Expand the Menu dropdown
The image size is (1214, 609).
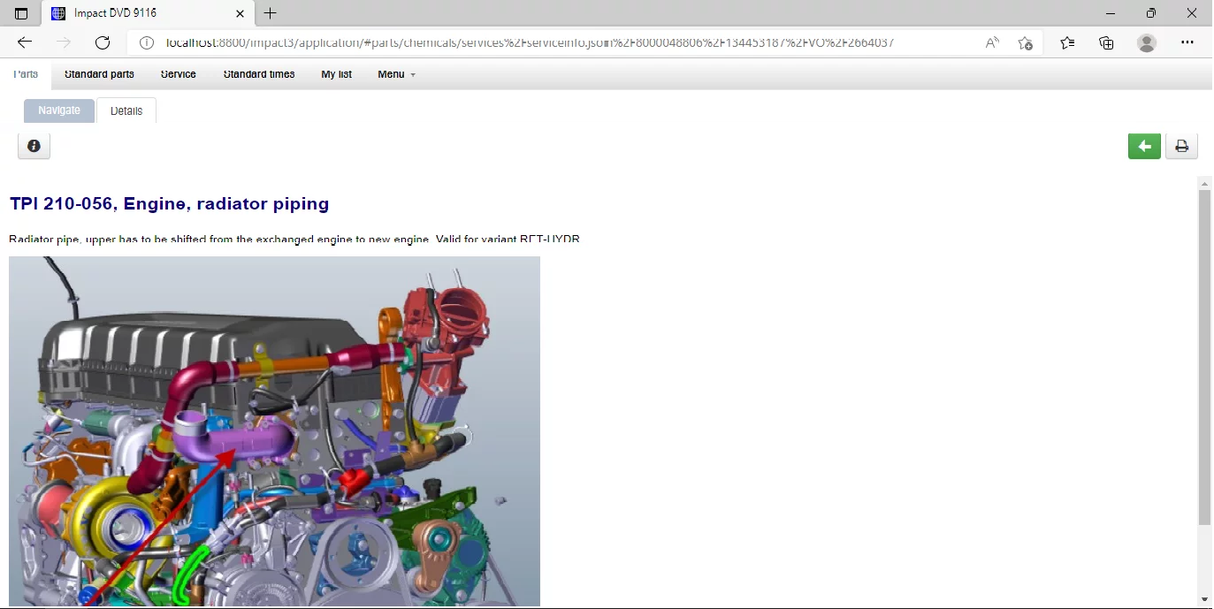pyautogui.click(x=396, y=74)
